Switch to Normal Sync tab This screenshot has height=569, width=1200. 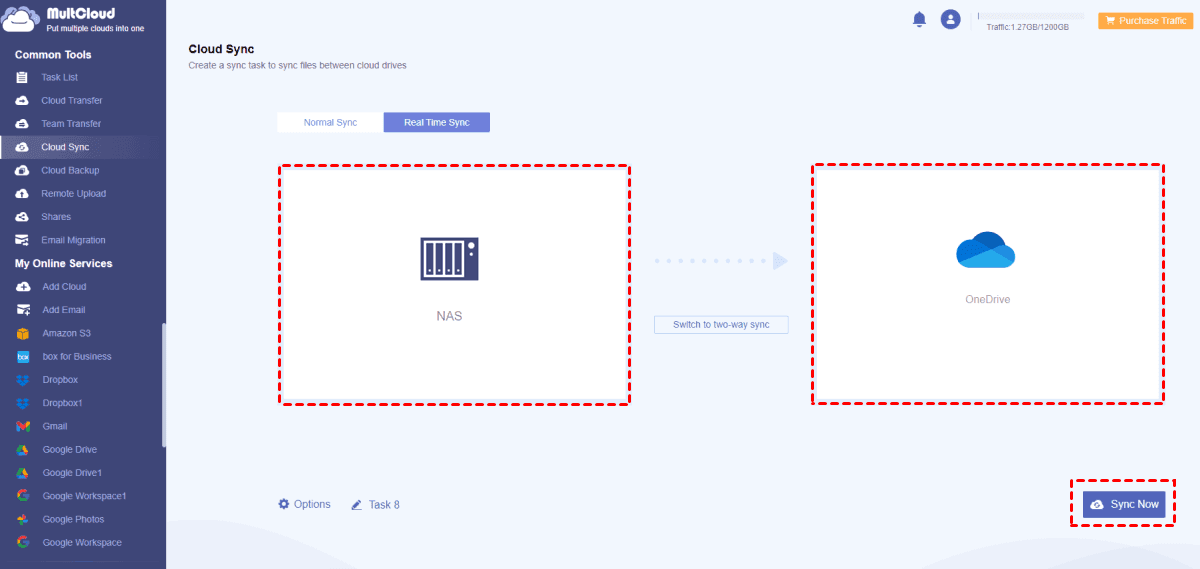tap(330, 122)
